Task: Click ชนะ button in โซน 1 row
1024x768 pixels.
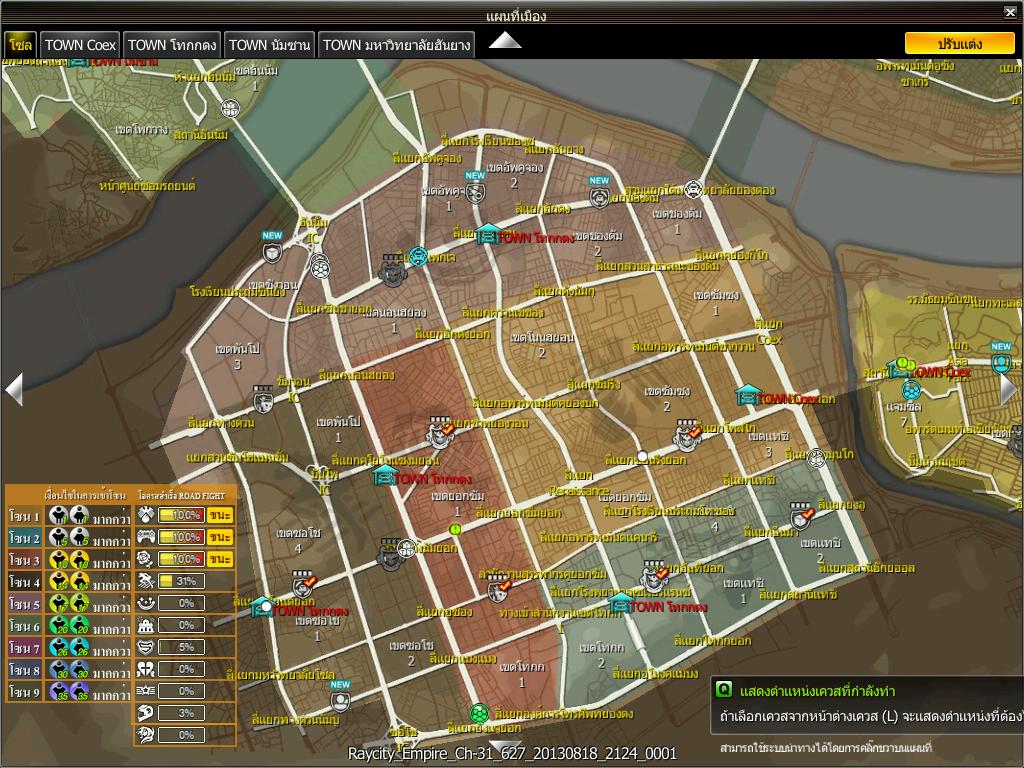Action: coord(220,515)
